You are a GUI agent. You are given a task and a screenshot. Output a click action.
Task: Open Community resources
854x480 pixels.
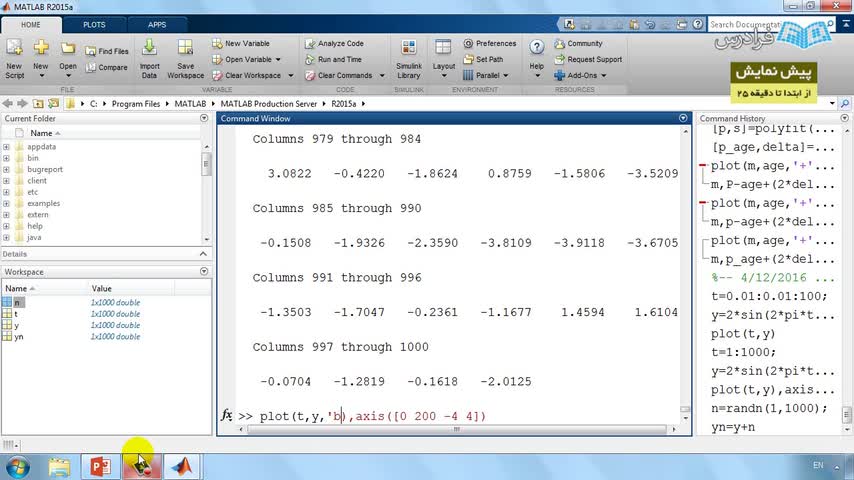pyautogui.click(x=578, y=44)
